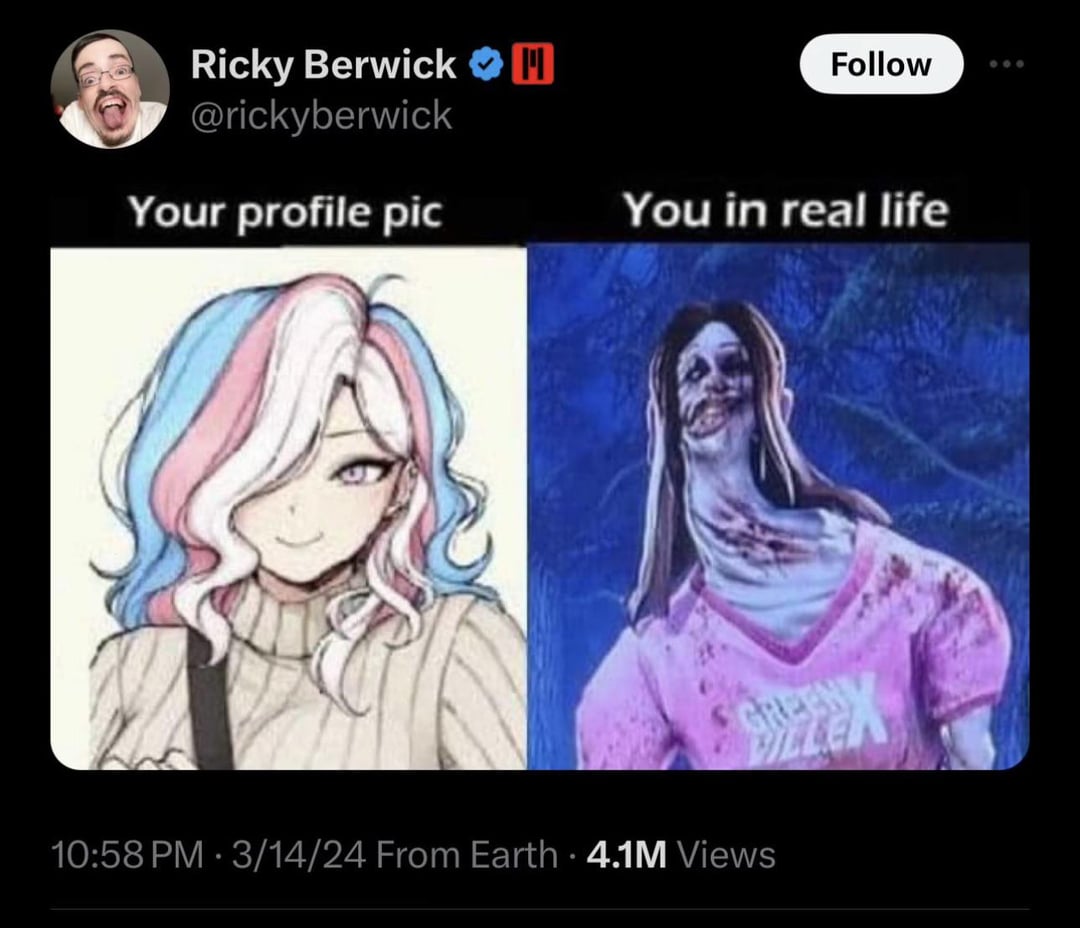Open Ricky Berwick's profile avatar

click(x=110, y=89)
